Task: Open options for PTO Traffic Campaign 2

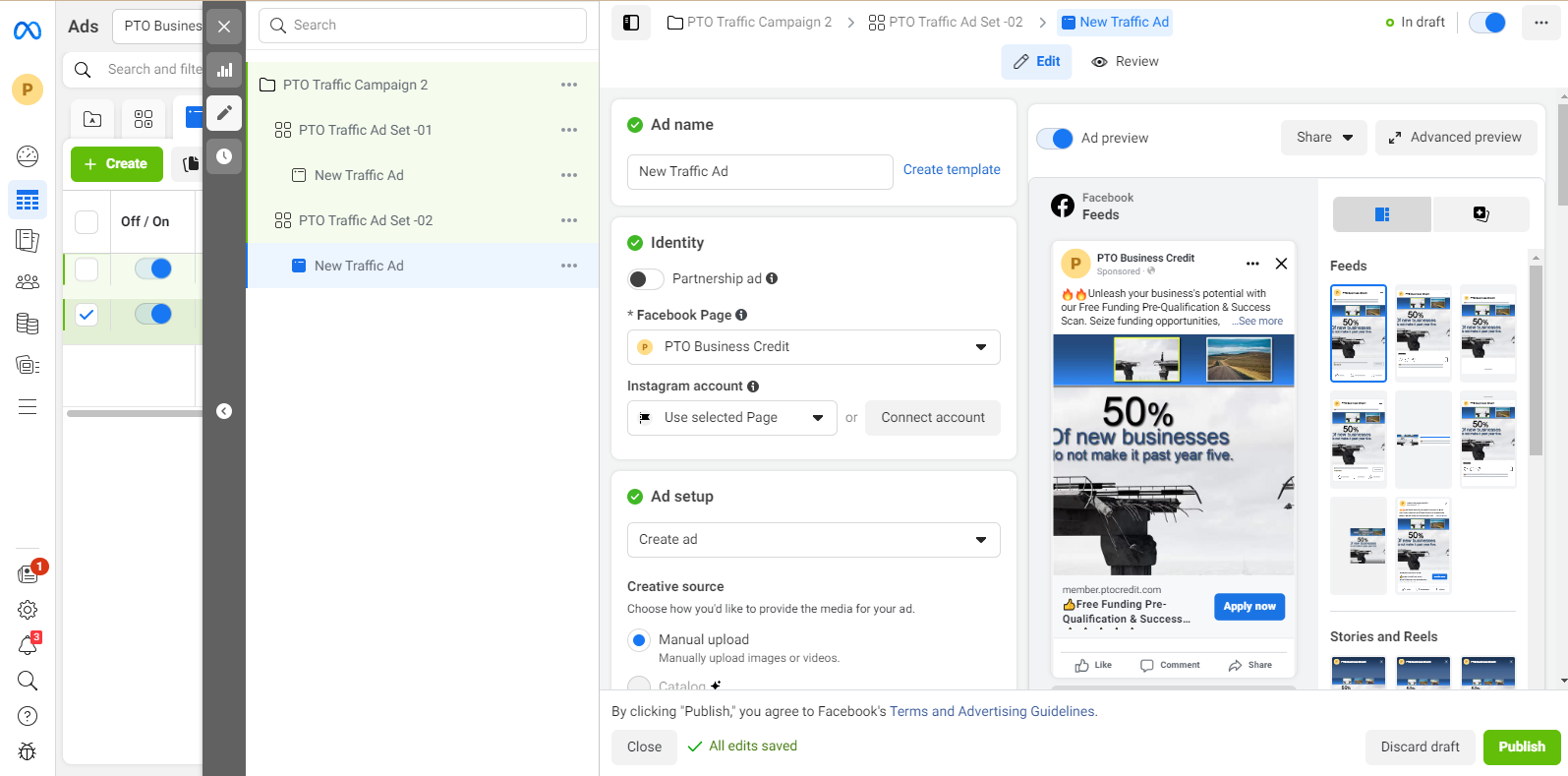Action: [x=569, y=85]
